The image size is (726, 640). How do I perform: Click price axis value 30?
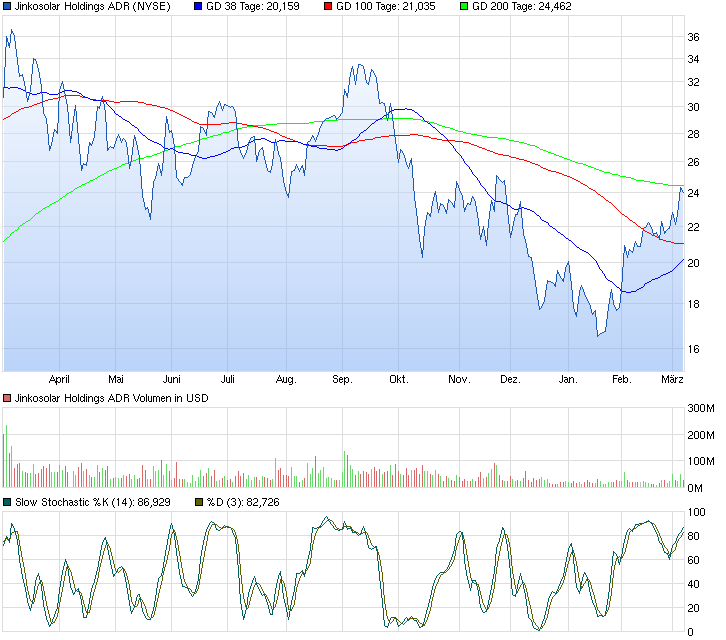click(x=693, y=107)
